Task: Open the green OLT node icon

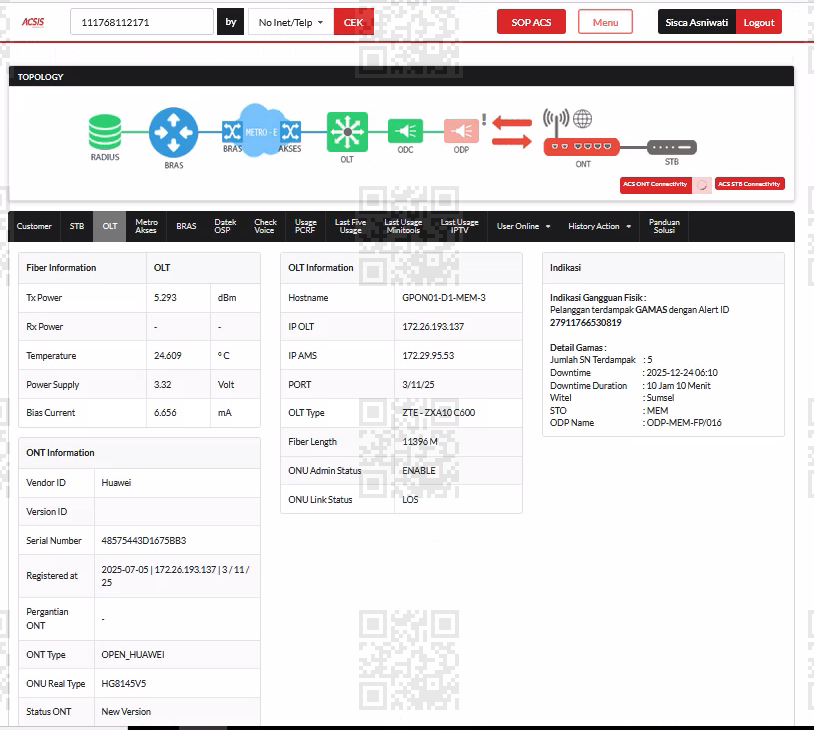Action: click(347, 132)
